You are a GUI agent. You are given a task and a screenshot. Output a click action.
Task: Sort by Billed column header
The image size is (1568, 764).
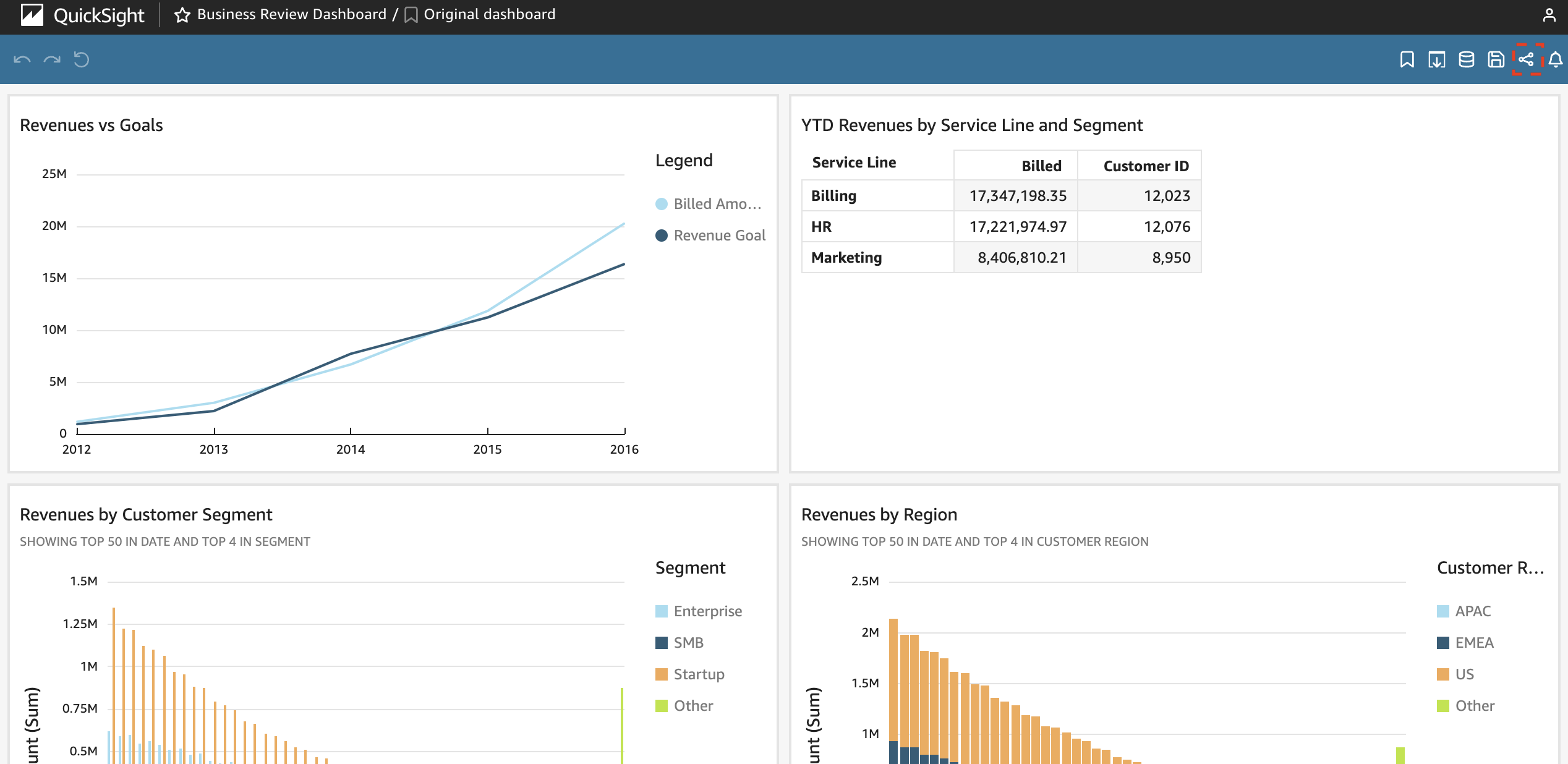click(x=1041, y=166)
